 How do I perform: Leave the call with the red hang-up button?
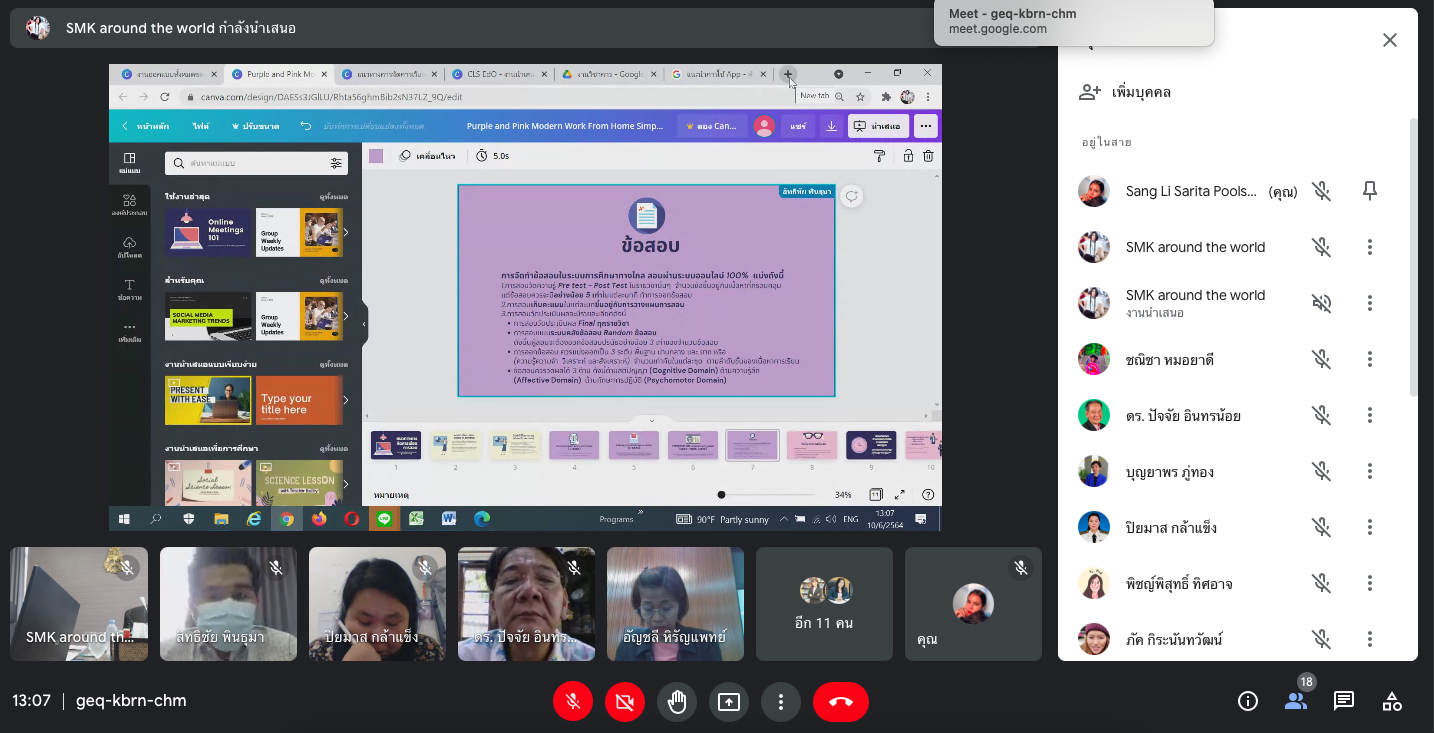(840, 702)
